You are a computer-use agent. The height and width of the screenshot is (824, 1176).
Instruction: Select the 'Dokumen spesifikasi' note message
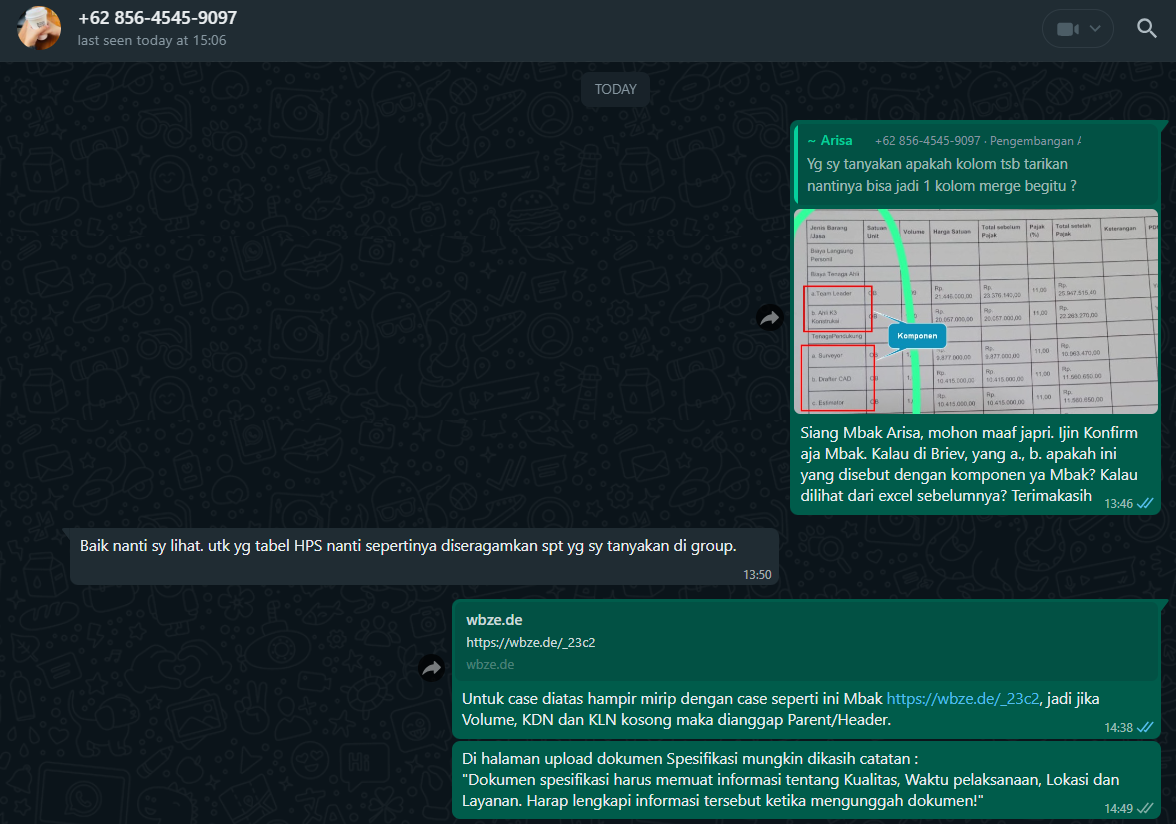click(790, 780)
